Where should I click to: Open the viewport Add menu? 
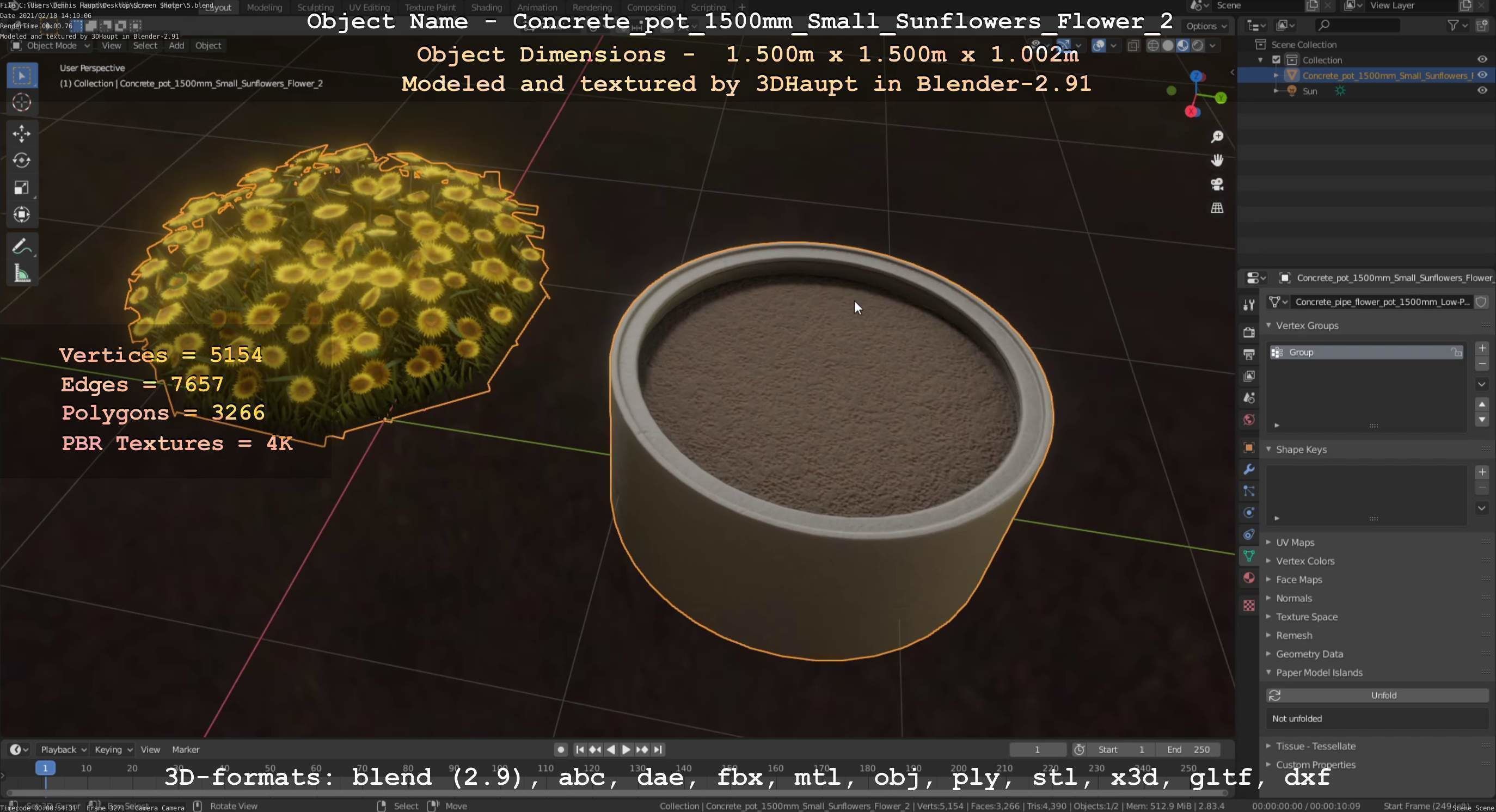click(x=176, y=45)
